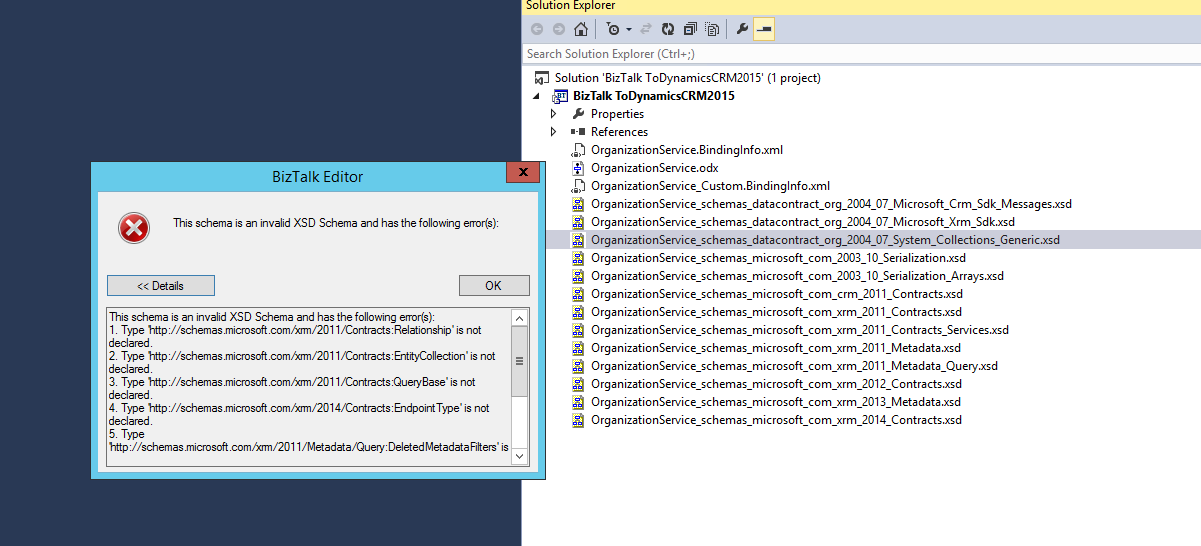The image size is (1201, 546).
Task: Select the Solution 'BizTalk ToDynamicsCRM2015' root node
Action: click(688, 78)
